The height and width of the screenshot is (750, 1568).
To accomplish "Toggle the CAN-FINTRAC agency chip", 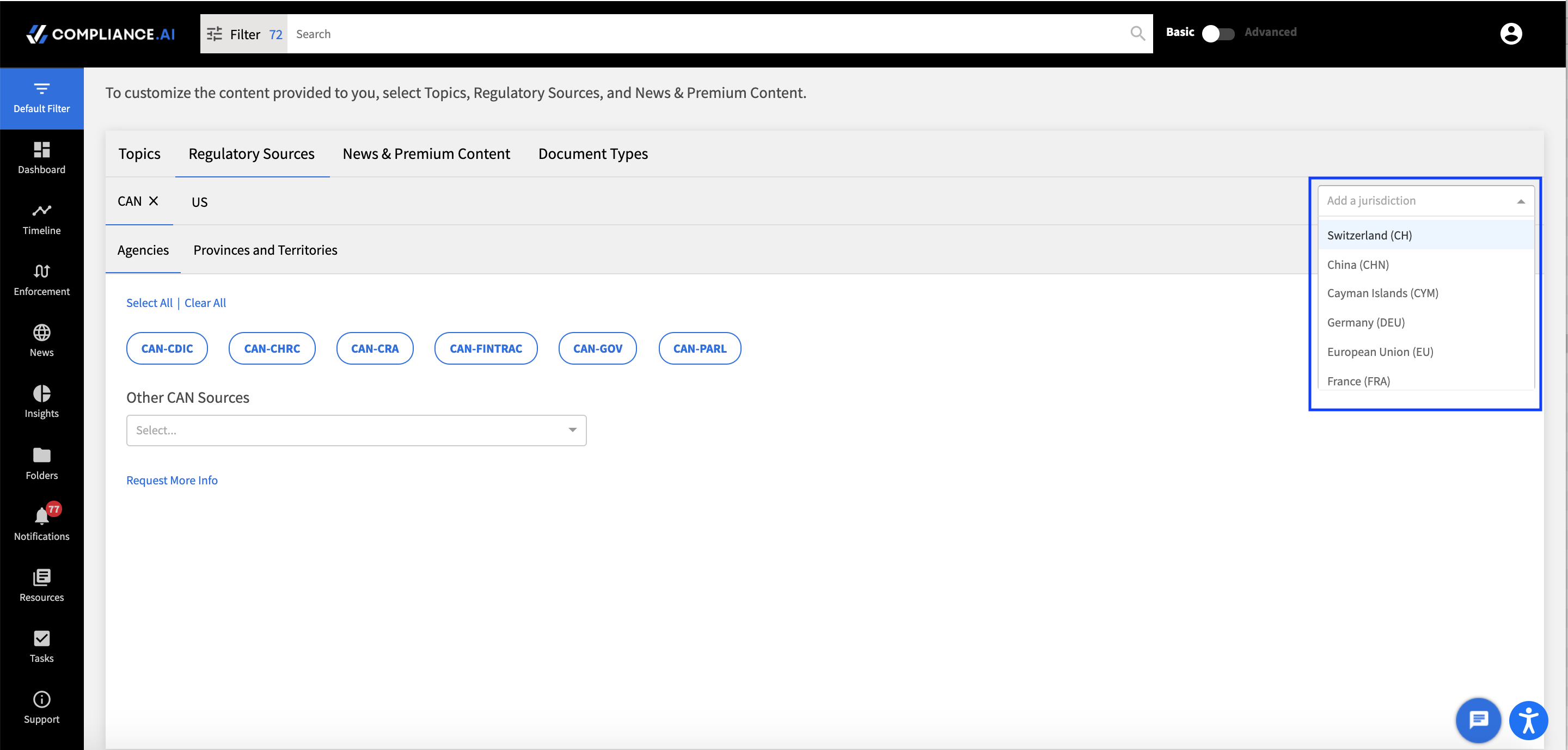I will click(486, 348).
